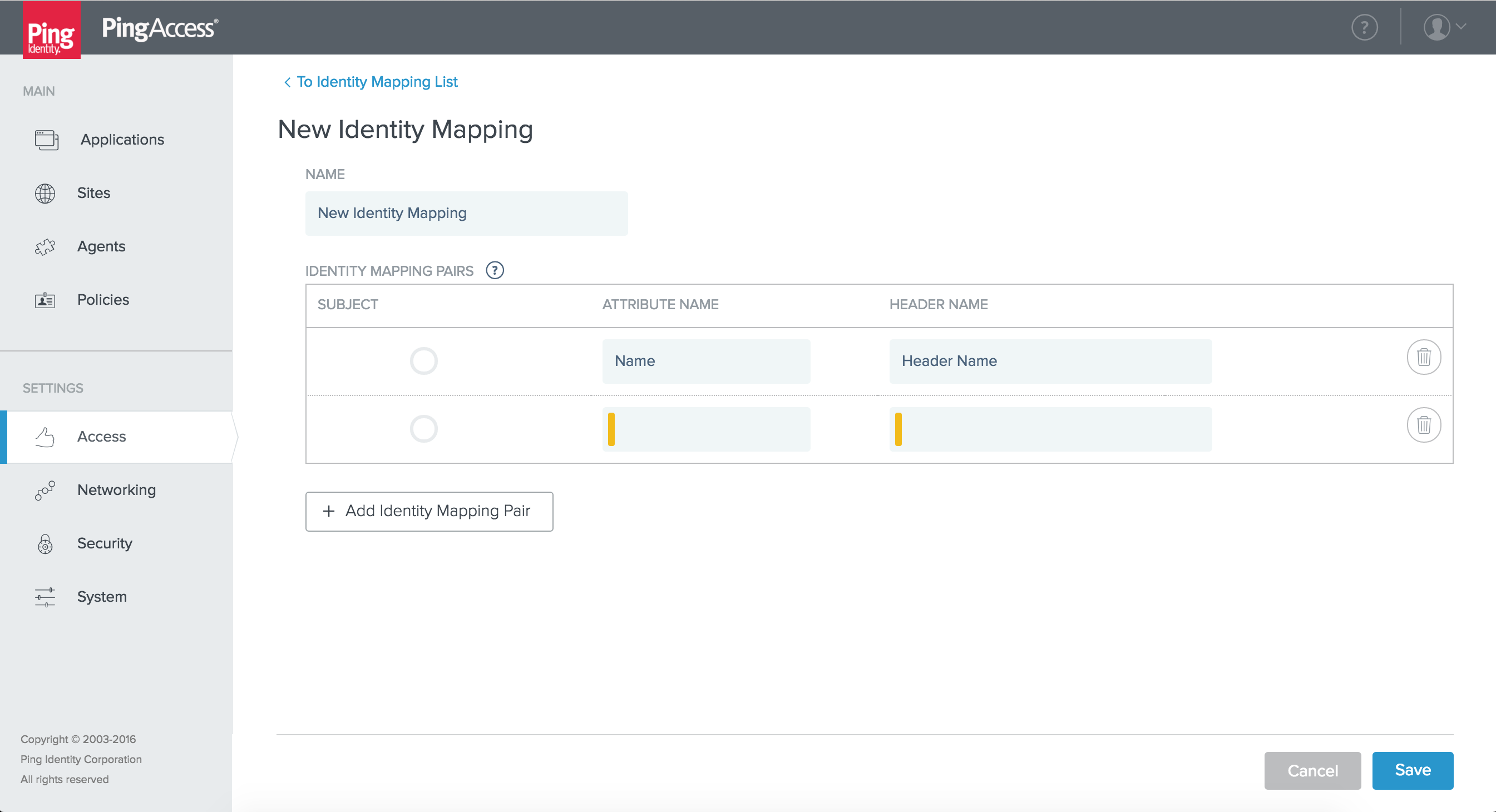Click the Security lock icon
Image resolution: width=1496 pixels, height=812 pixels.
tap(45, 544)
